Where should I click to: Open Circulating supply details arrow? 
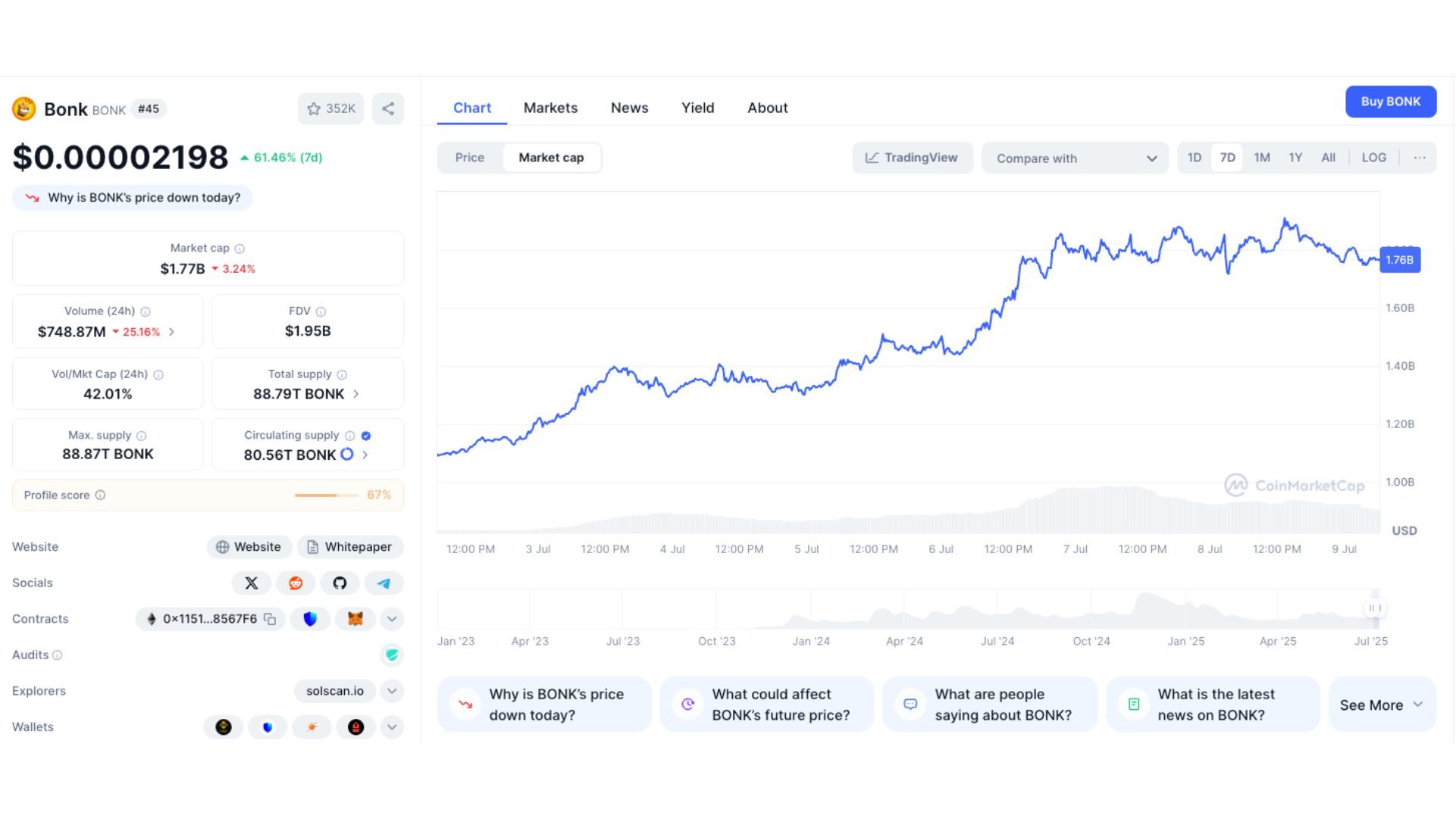[365, 455]
